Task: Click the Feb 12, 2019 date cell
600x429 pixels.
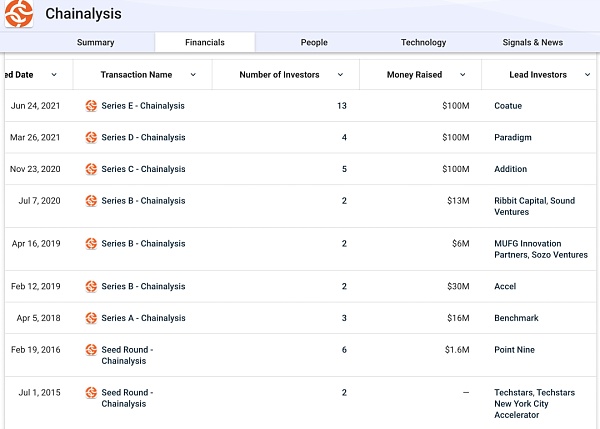Action: [36, 286]
